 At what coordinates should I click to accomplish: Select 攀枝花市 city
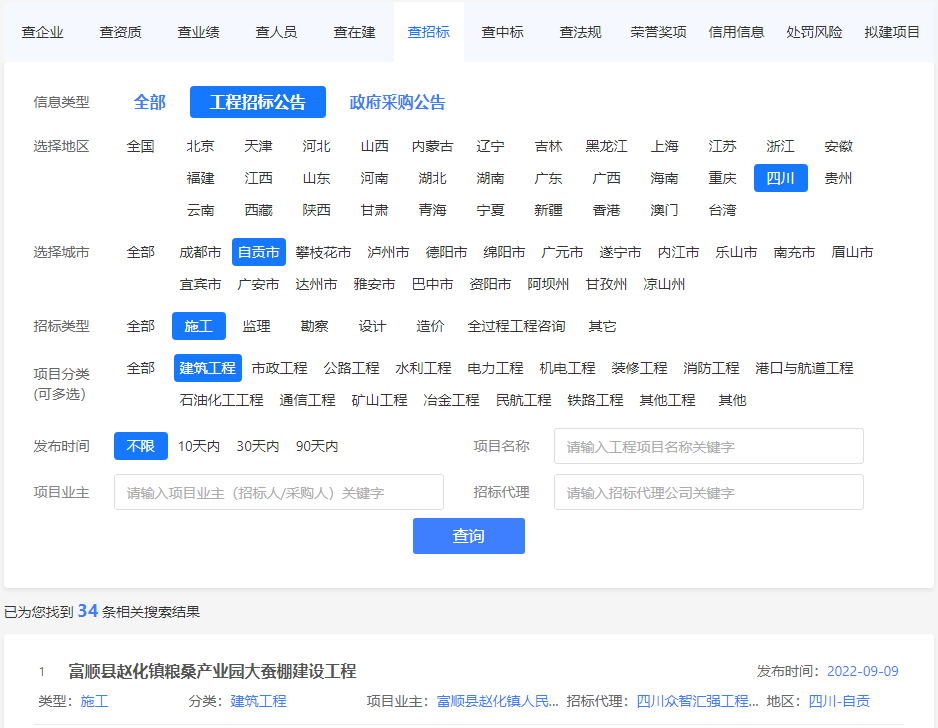[323, 252]
